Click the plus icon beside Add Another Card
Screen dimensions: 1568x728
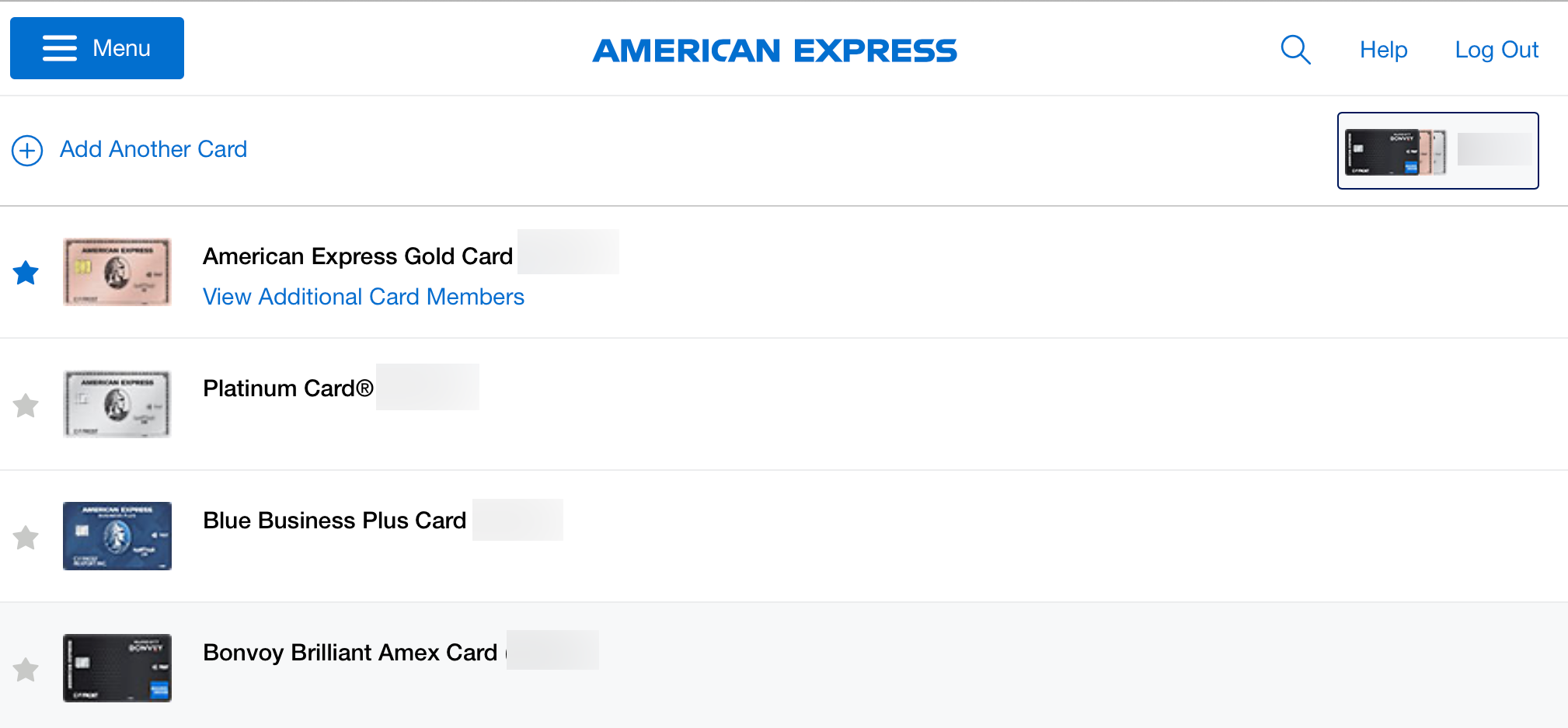(x=27, y=150)
